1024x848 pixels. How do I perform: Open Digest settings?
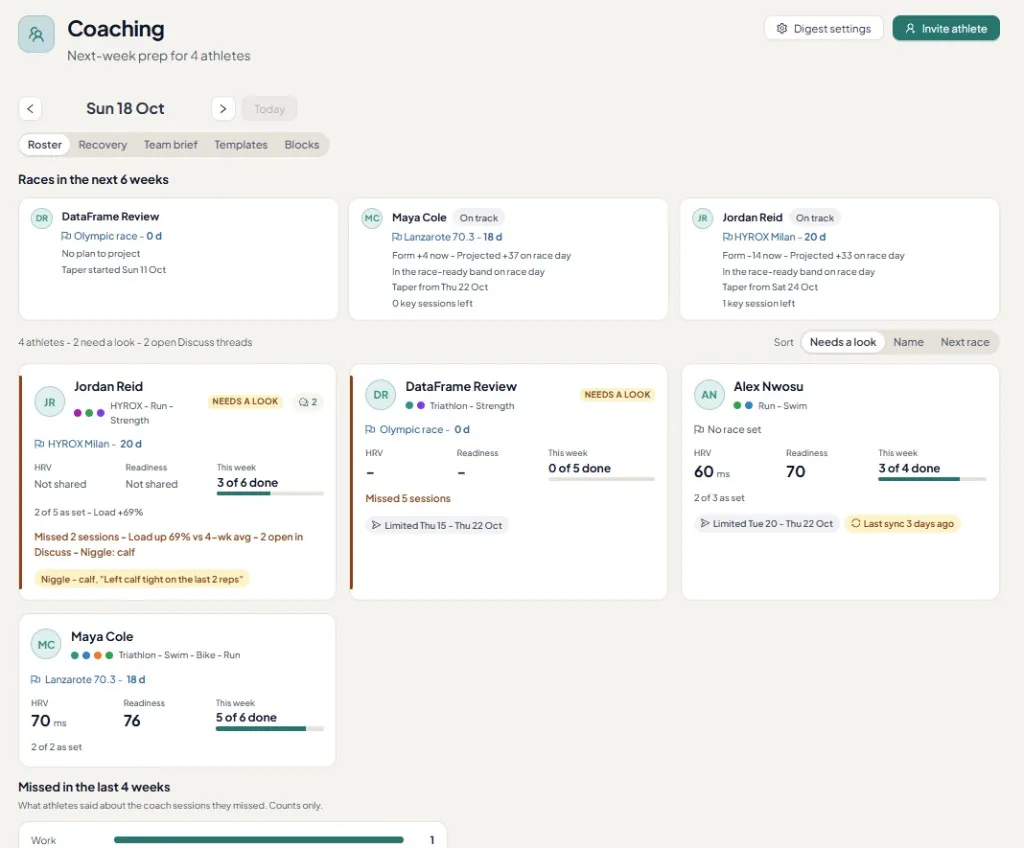coord(824,28)
